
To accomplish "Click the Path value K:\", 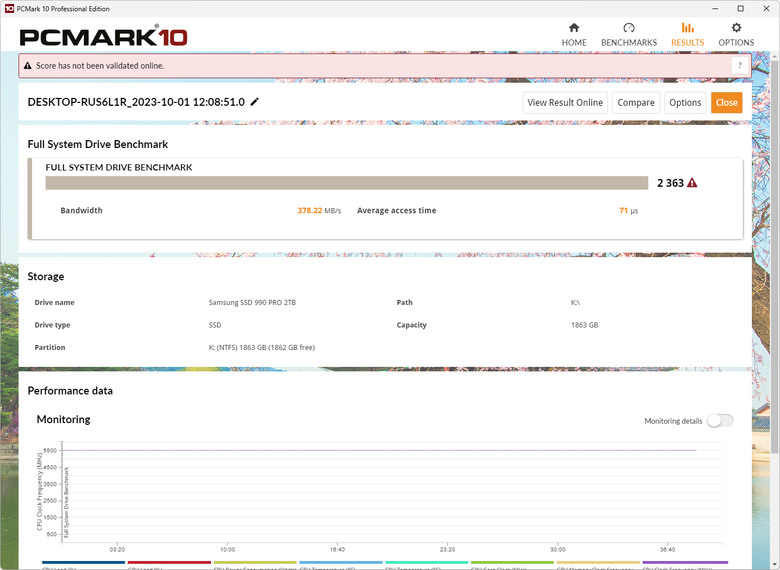I will [x=576, y=302].
